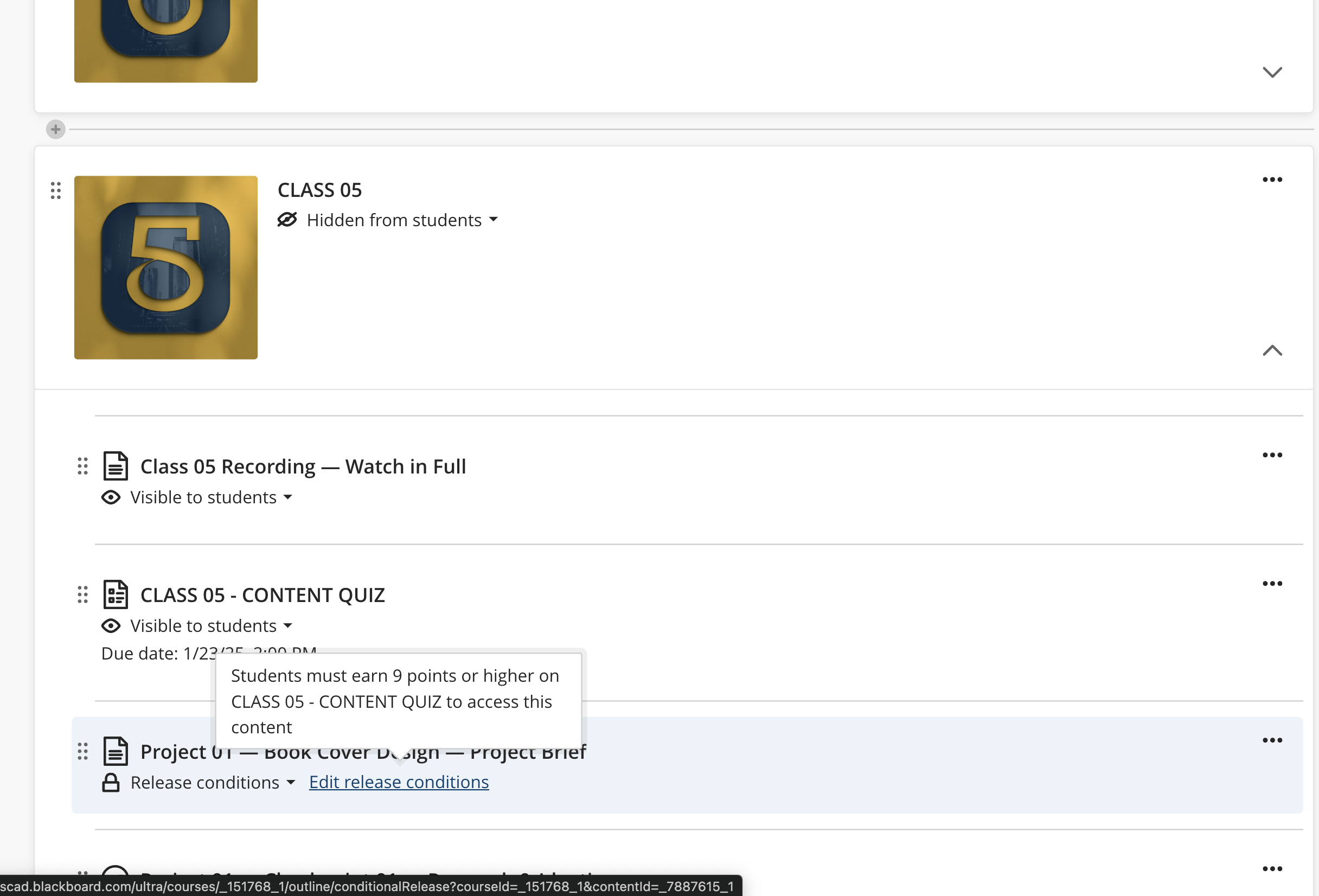Open options menu for CLASS 05 - CONTENT QUIZ
1319x896 pixels.
1272,584
